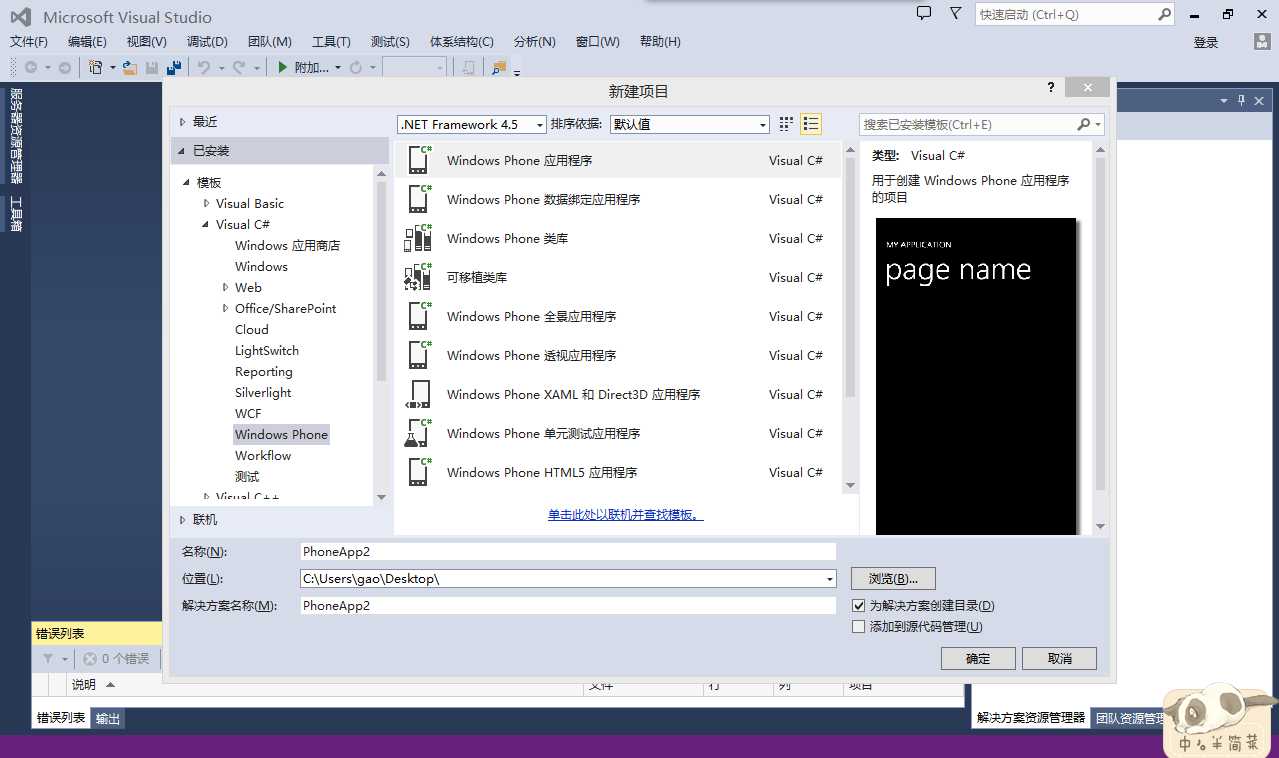Click the 解决方案名称 input field
Image resolution: width=1279 pixels, height=758 pixels.
click(568, 606)
